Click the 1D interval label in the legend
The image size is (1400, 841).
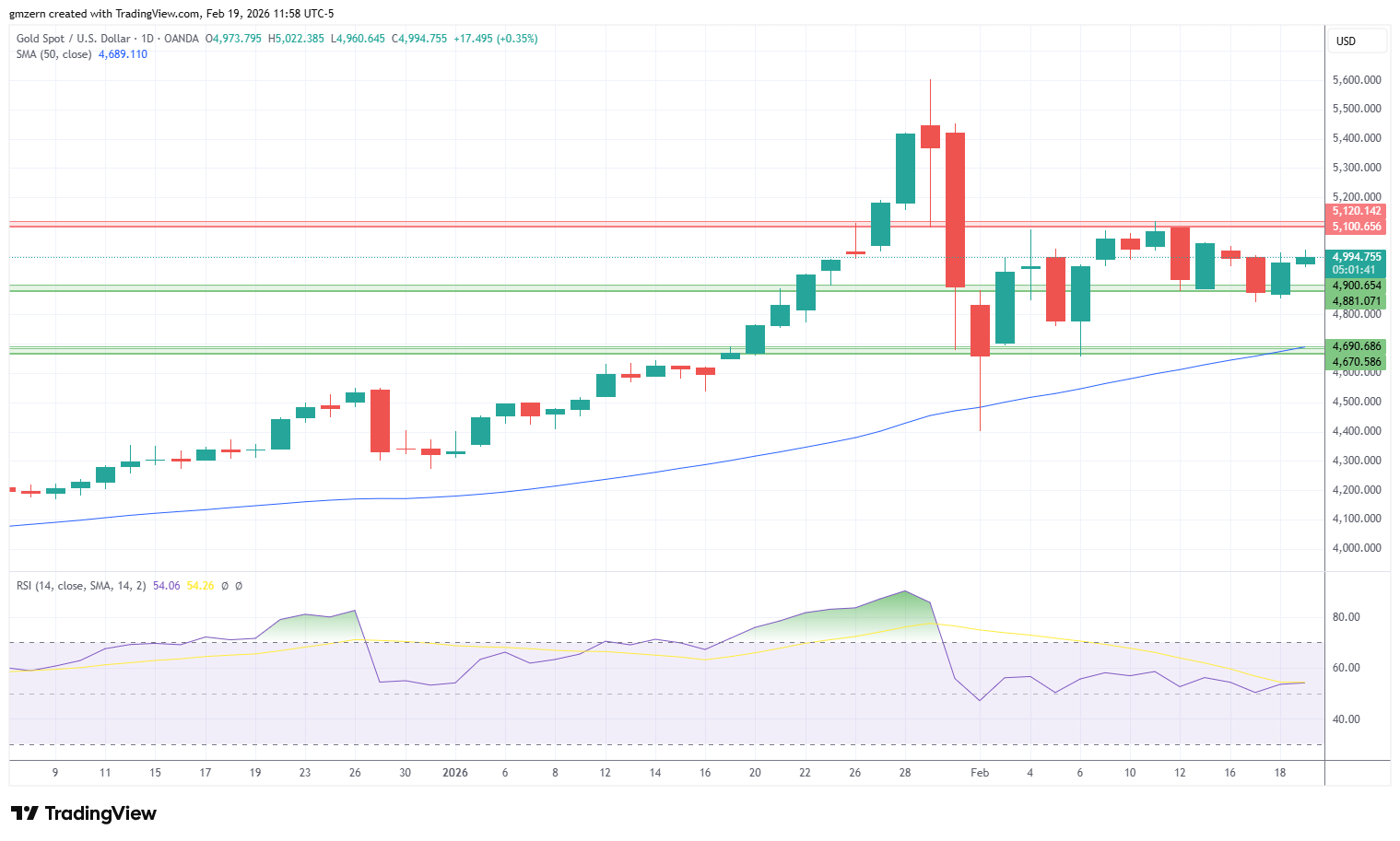147,39
